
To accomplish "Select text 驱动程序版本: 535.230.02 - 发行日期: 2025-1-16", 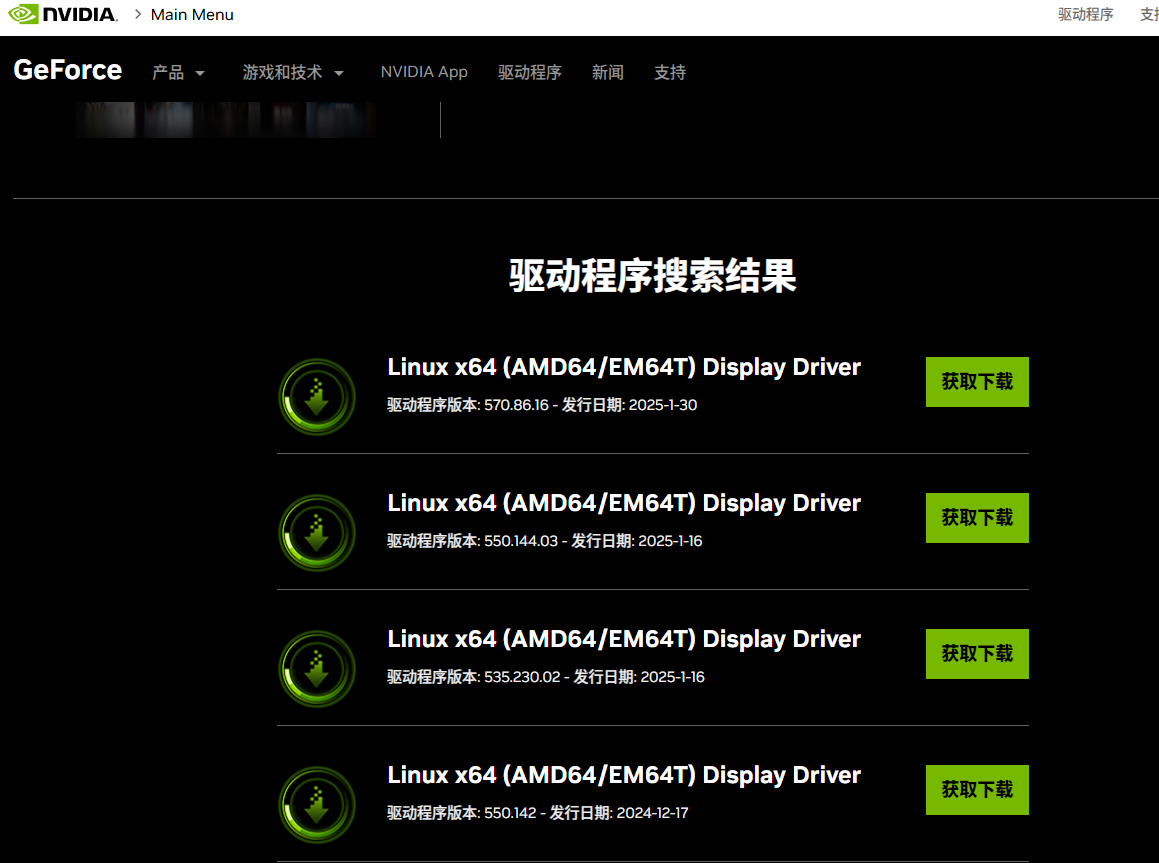I will point(545,677).
